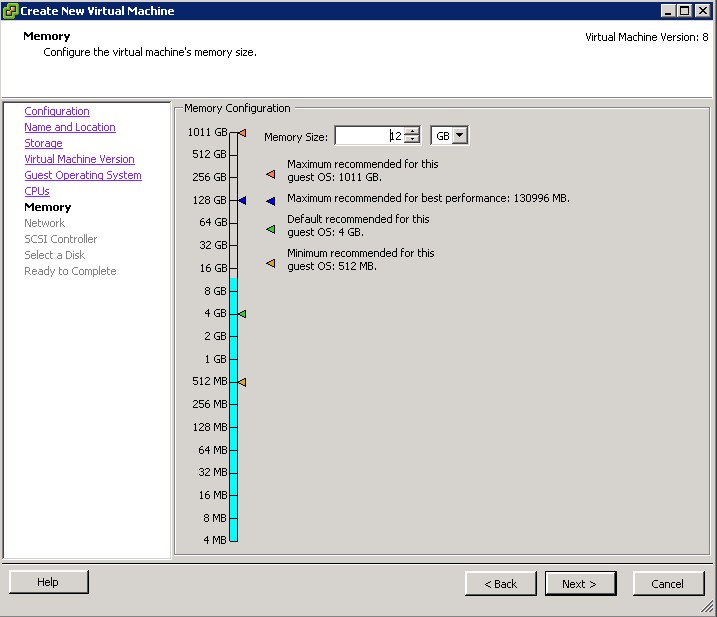717x617 pixels.
Task: Navigate to Virtual Machine Version step
Action: (x=79, y=159)
